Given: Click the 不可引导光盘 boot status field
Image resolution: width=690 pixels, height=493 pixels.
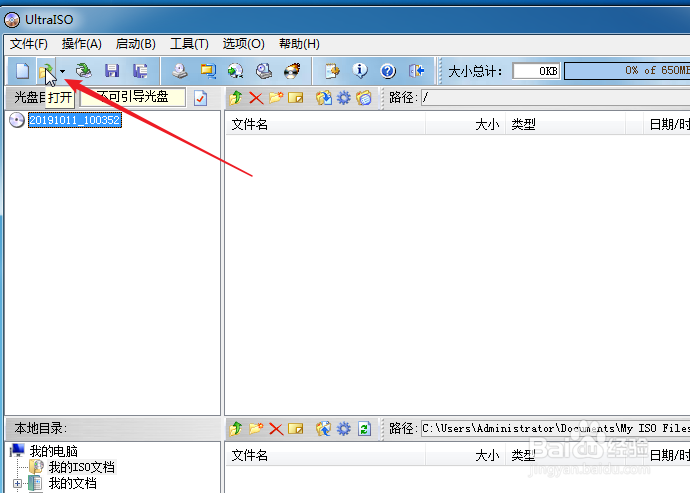Looking at the screenshot, I should pyautogui.click(x=132, y=97).
